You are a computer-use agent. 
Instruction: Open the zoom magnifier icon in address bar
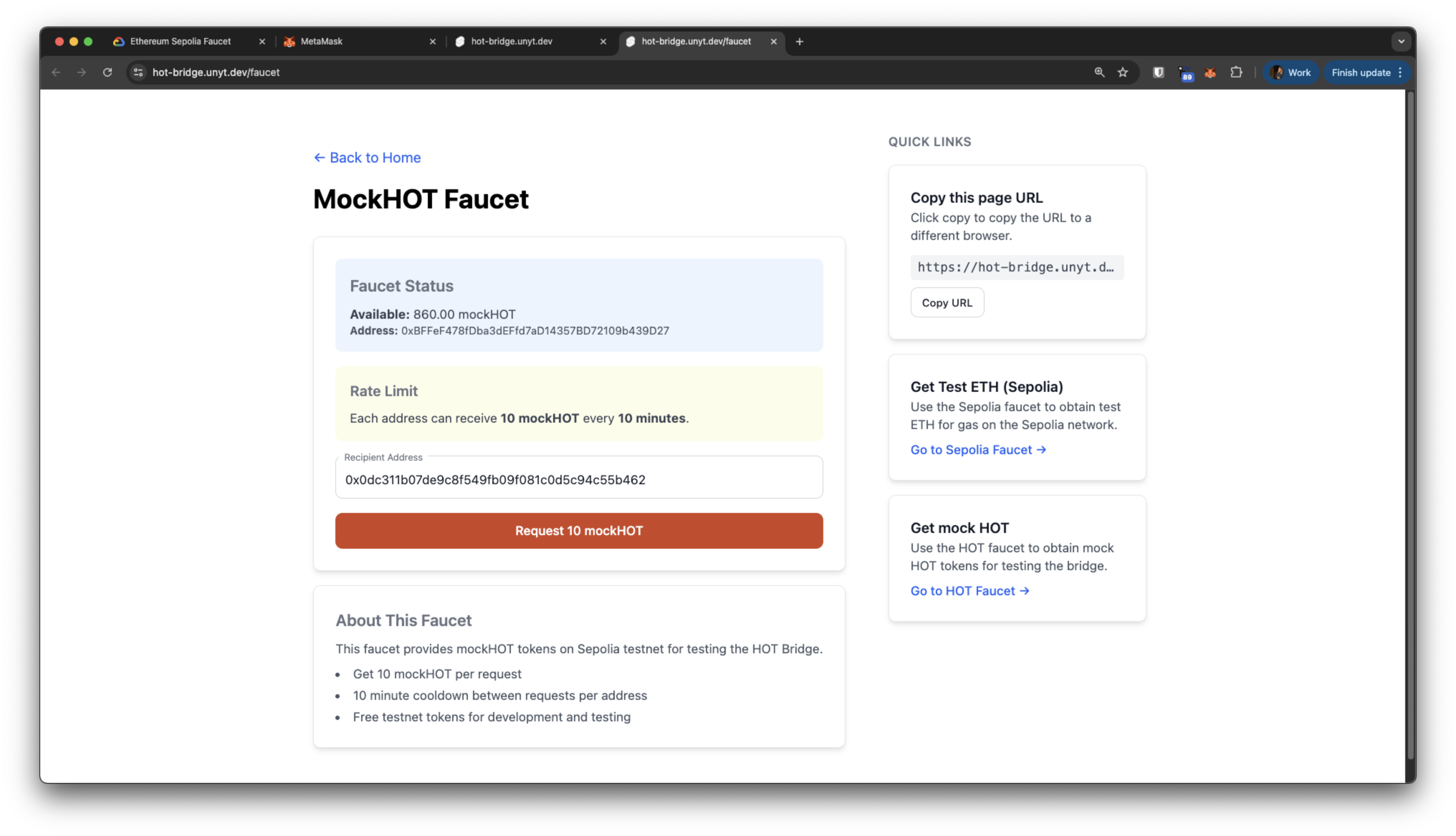tap(1099, 72)
